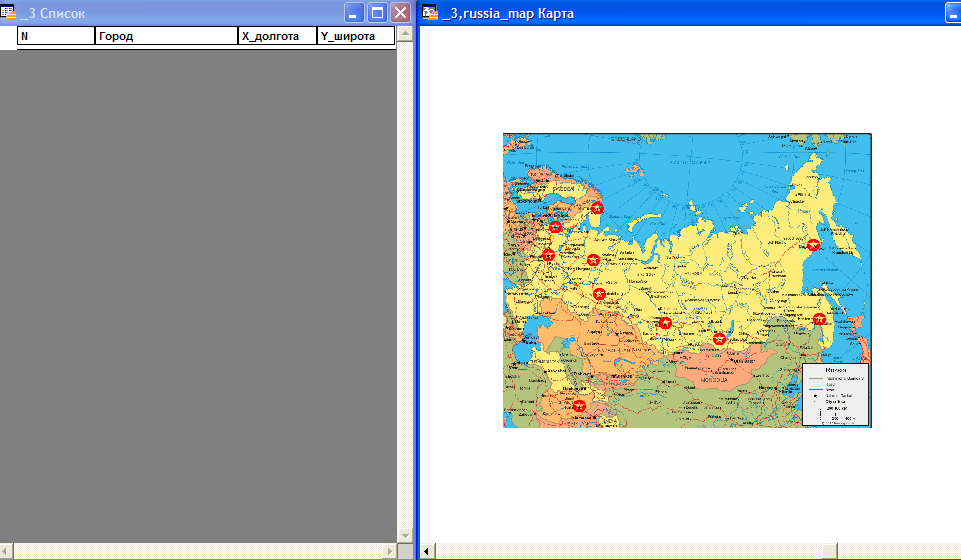Viewport: 961px width, 560px height.
Task: Click the Far East star marker beside the legend
Action: (819, 319)
